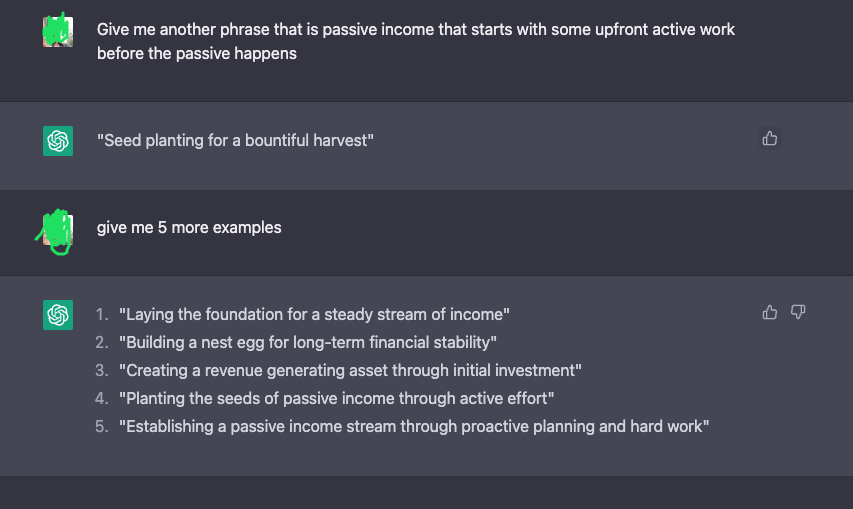
Task: Click user avatar next to "Give me another phrase"
Action: point(58,30)
